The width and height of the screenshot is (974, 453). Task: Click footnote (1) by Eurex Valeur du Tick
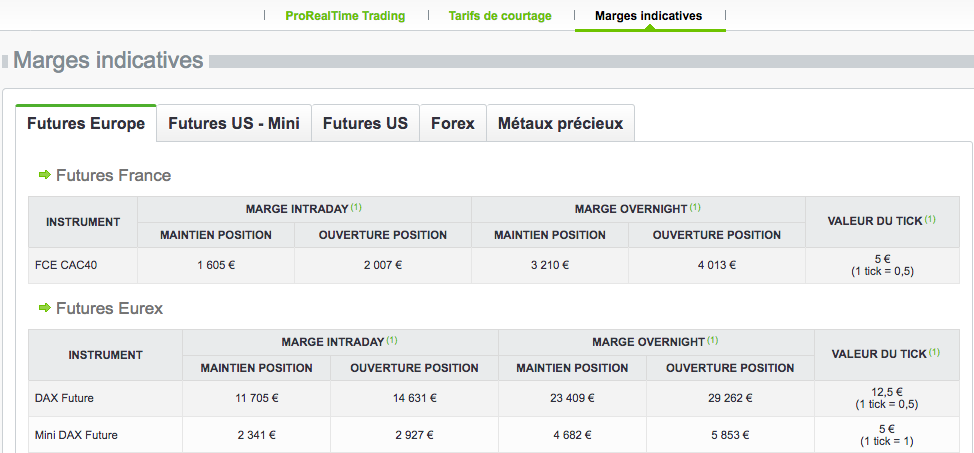934,353
